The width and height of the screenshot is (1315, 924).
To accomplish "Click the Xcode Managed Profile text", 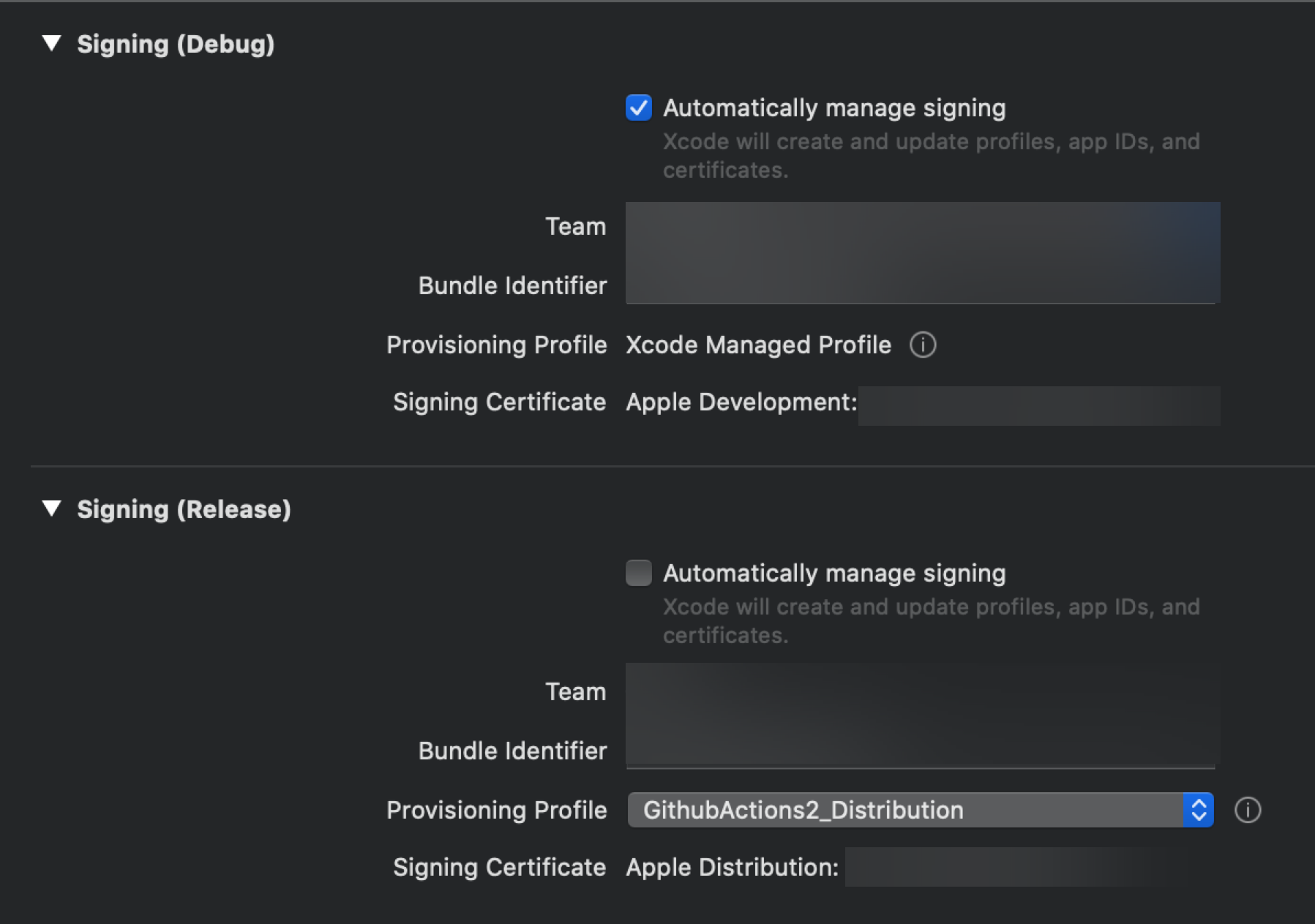I will point(758,345).
